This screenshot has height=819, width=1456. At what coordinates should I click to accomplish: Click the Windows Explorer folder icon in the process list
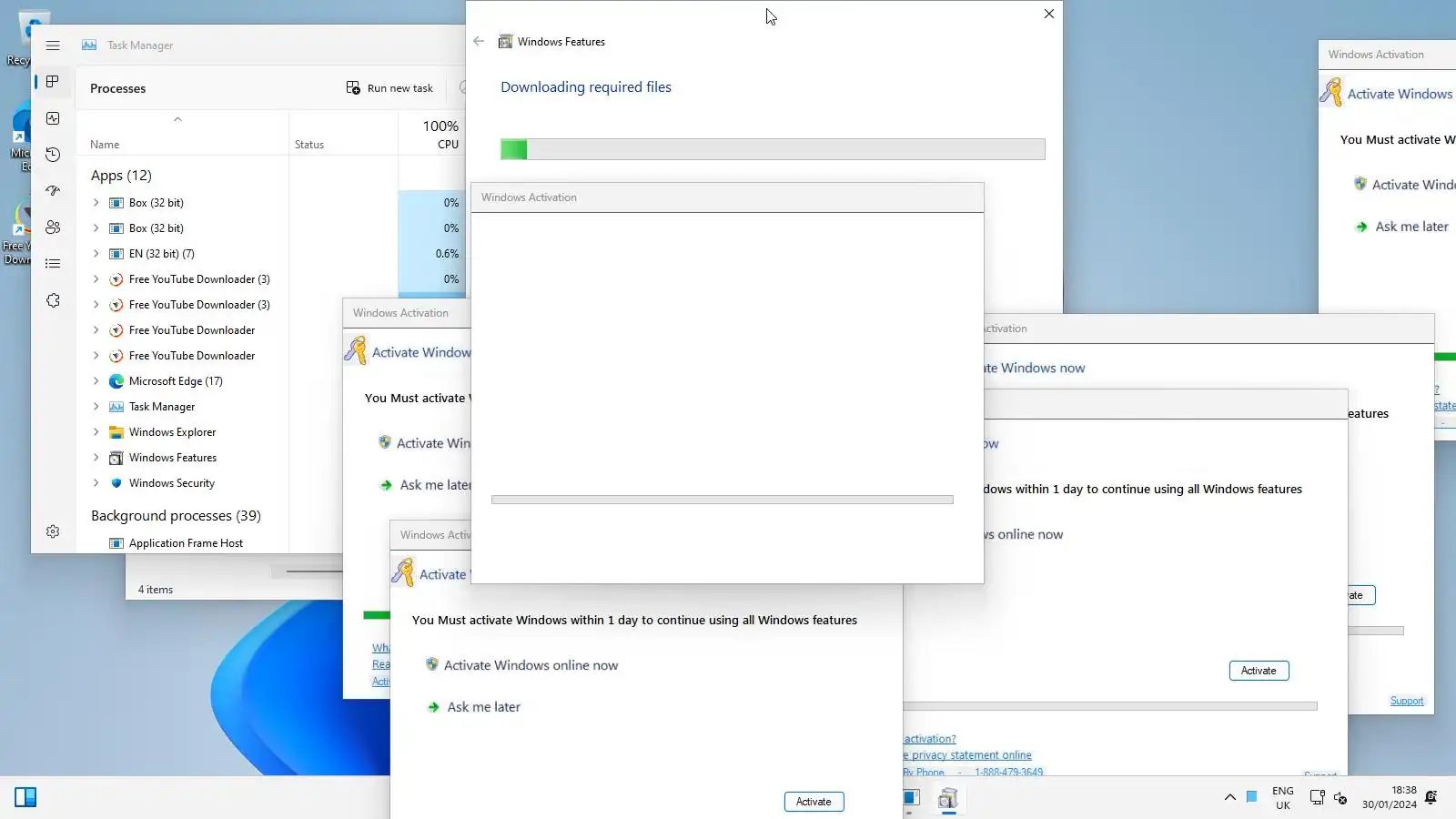point(116,432)
